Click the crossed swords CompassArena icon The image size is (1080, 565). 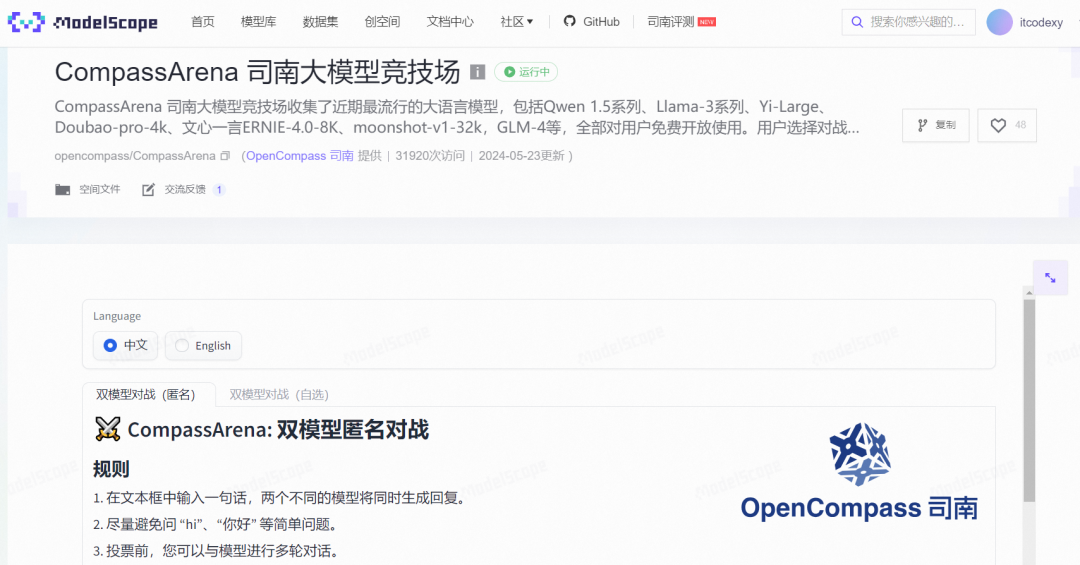(x=107, y=429)
